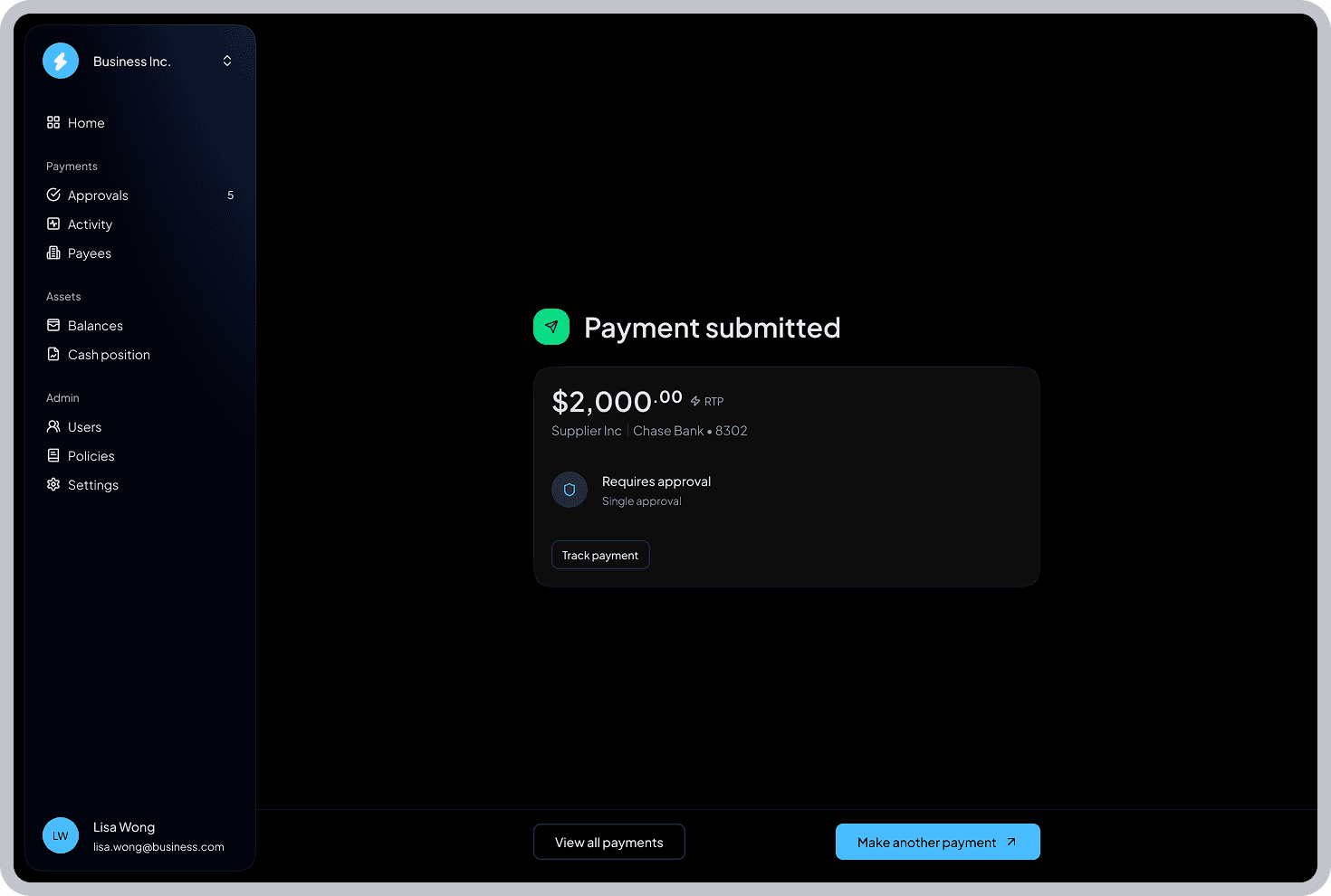Click the Balances wallet icon

53,325
